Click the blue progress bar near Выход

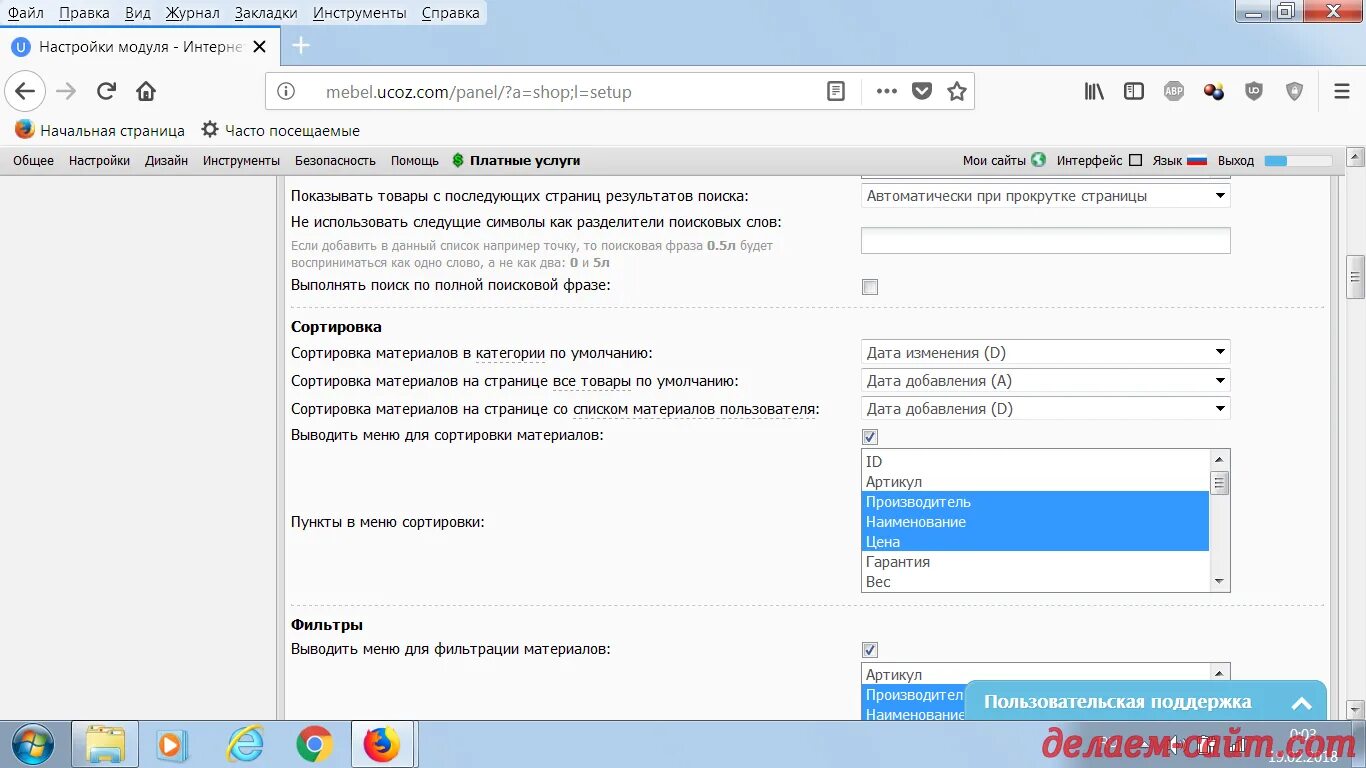[x=1298, y=160]
